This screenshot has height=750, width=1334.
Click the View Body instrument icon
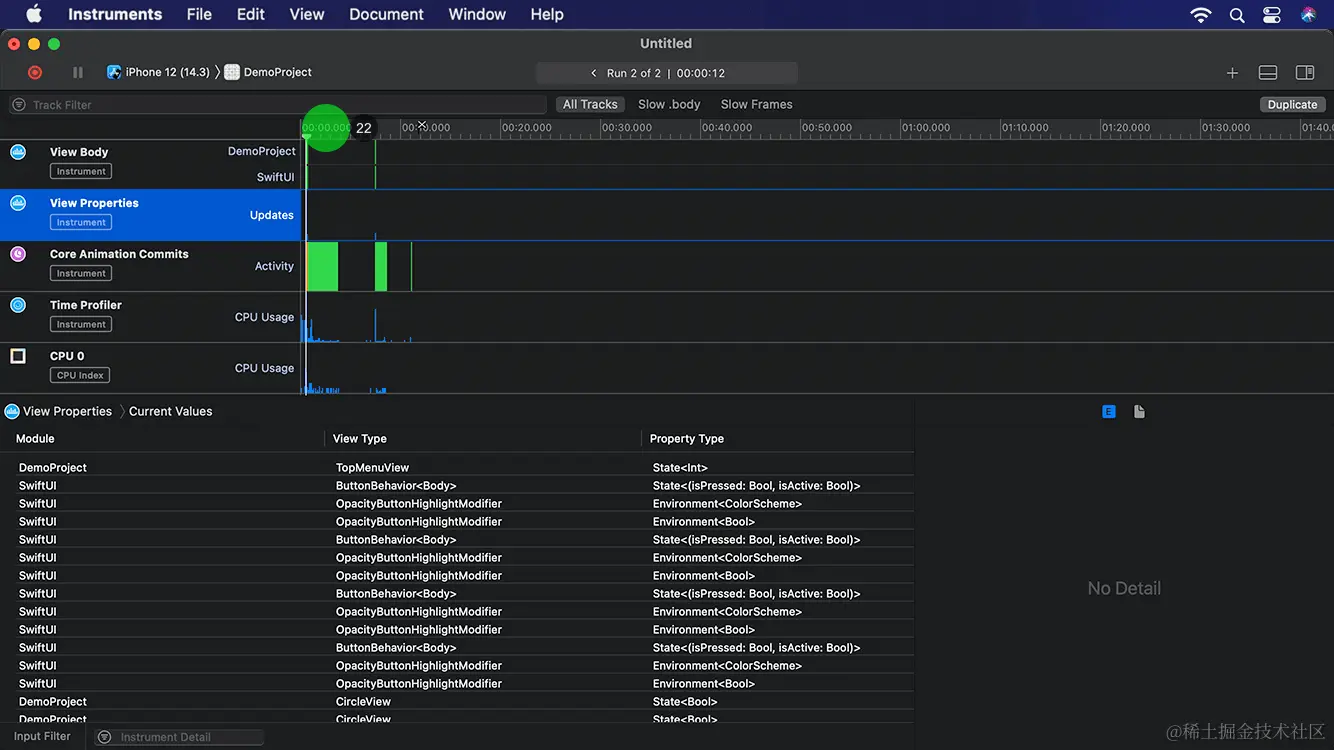point(18,152)
